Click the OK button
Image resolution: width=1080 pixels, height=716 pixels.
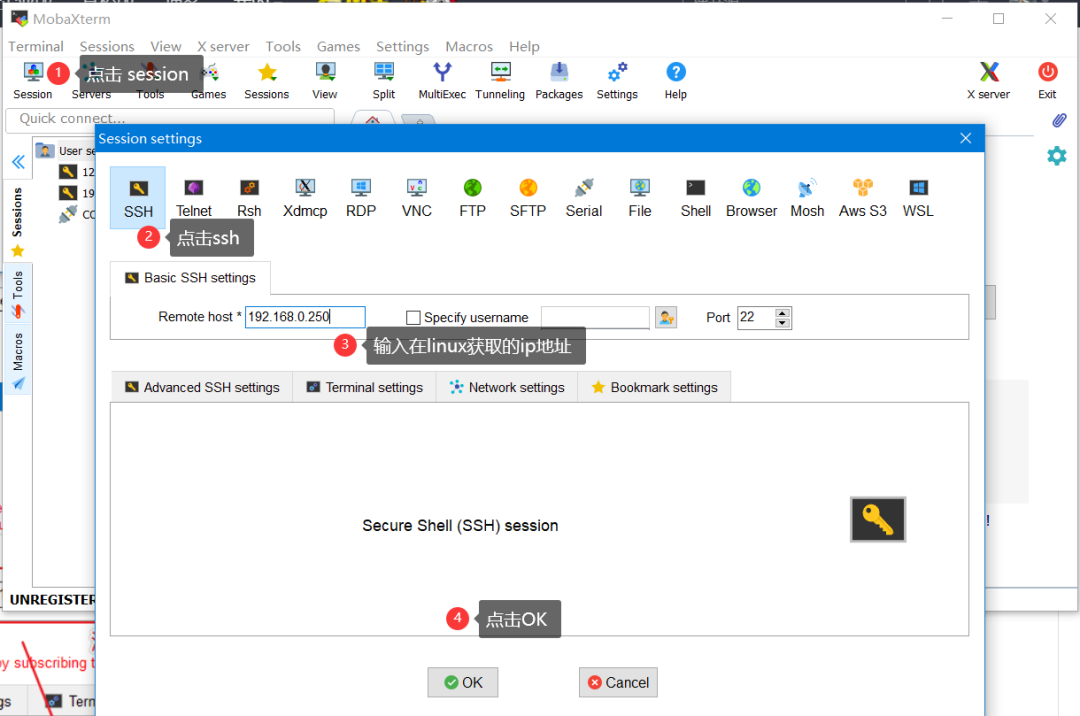(463, 682)
